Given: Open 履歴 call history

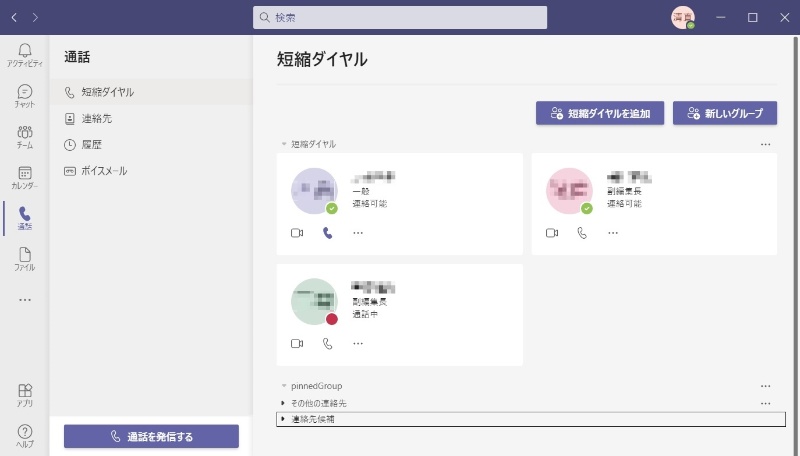Looking at the screenshot, I should tap(92, 144).
